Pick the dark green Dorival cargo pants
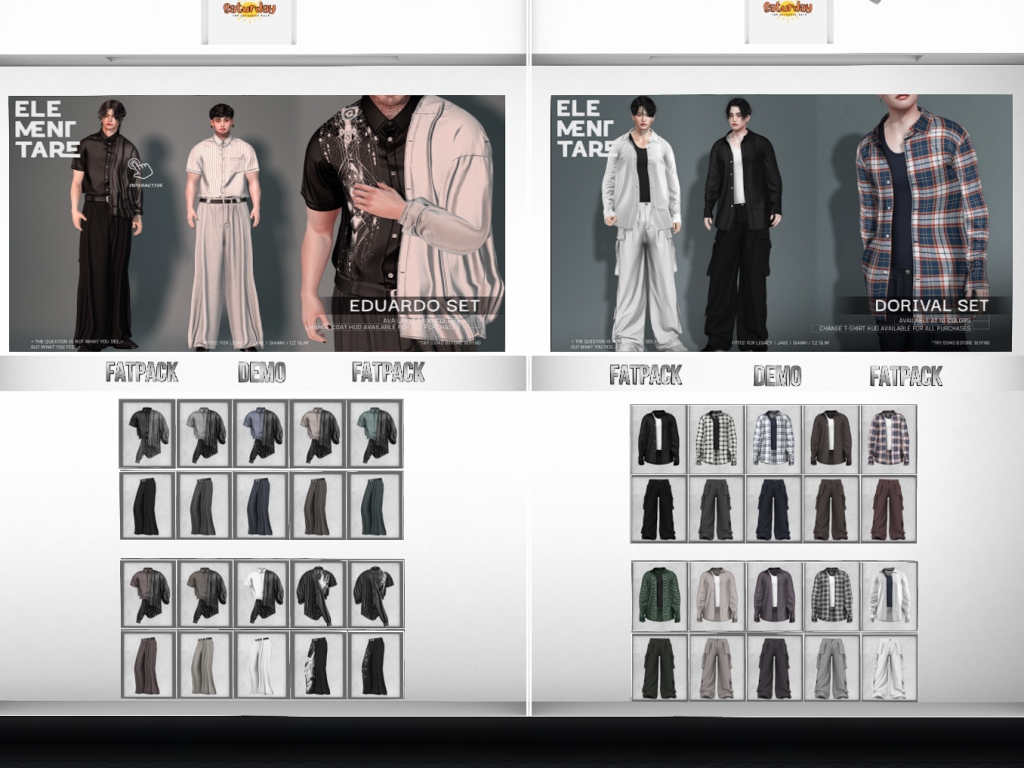 pyautogui.click(x=659, y=667)
